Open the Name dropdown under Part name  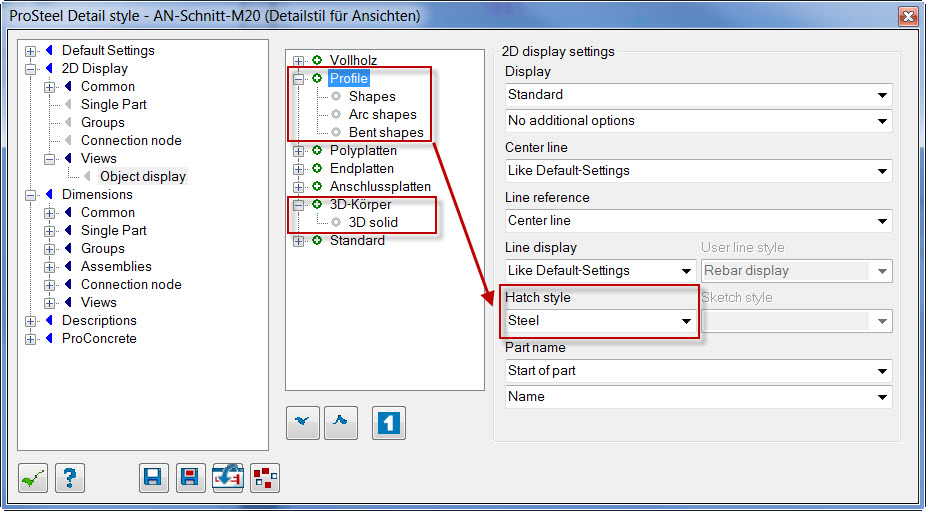(699, 396)
